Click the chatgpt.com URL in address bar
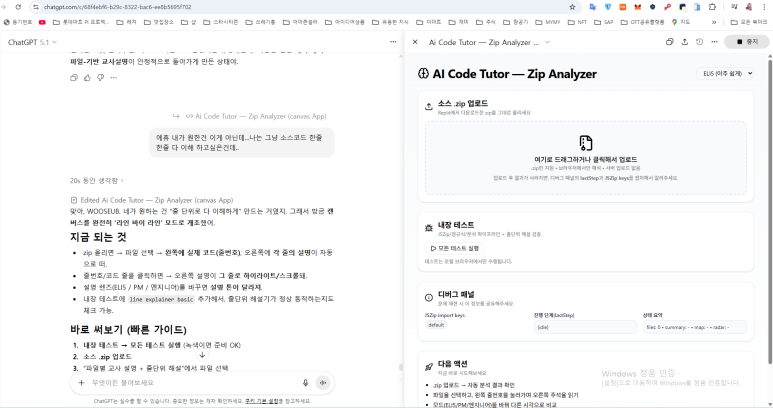773x408 pixels. coord(117,7)
